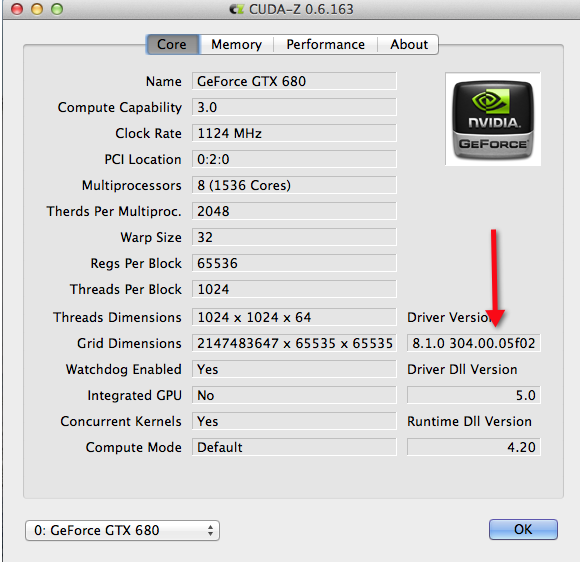Click Threads Dimensions value 1024 x 1024 x 64
The width and height of the screenshot is (580, 562).
(x=294, y=317)
